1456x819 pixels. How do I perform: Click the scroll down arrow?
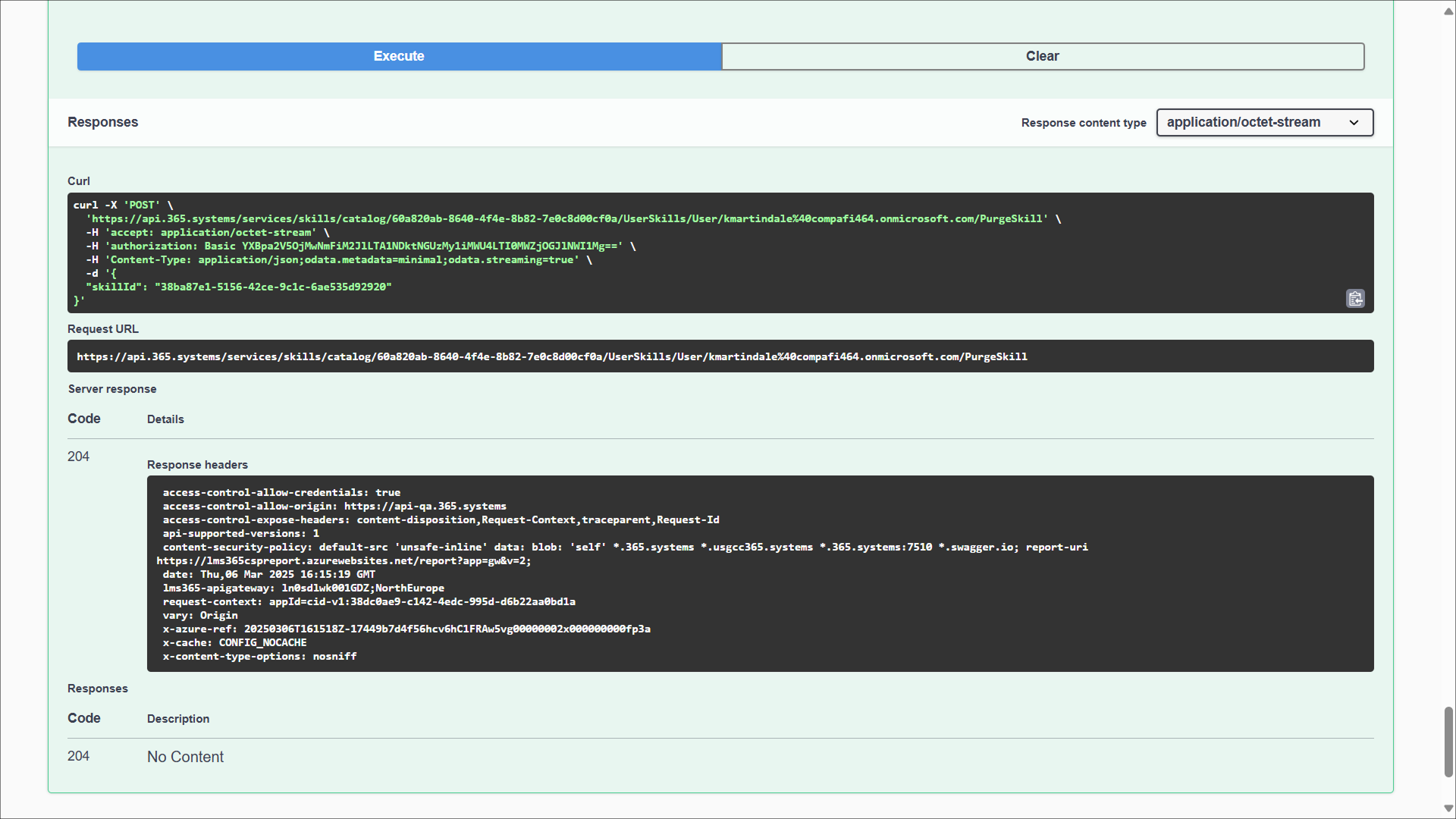click(x=1448, y=808)
